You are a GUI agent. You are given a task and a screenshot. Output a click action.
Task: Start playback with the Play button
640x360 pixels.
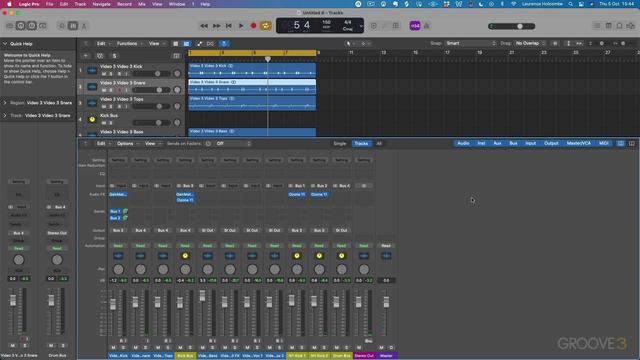pyautogui.click(x=241, y=26)
